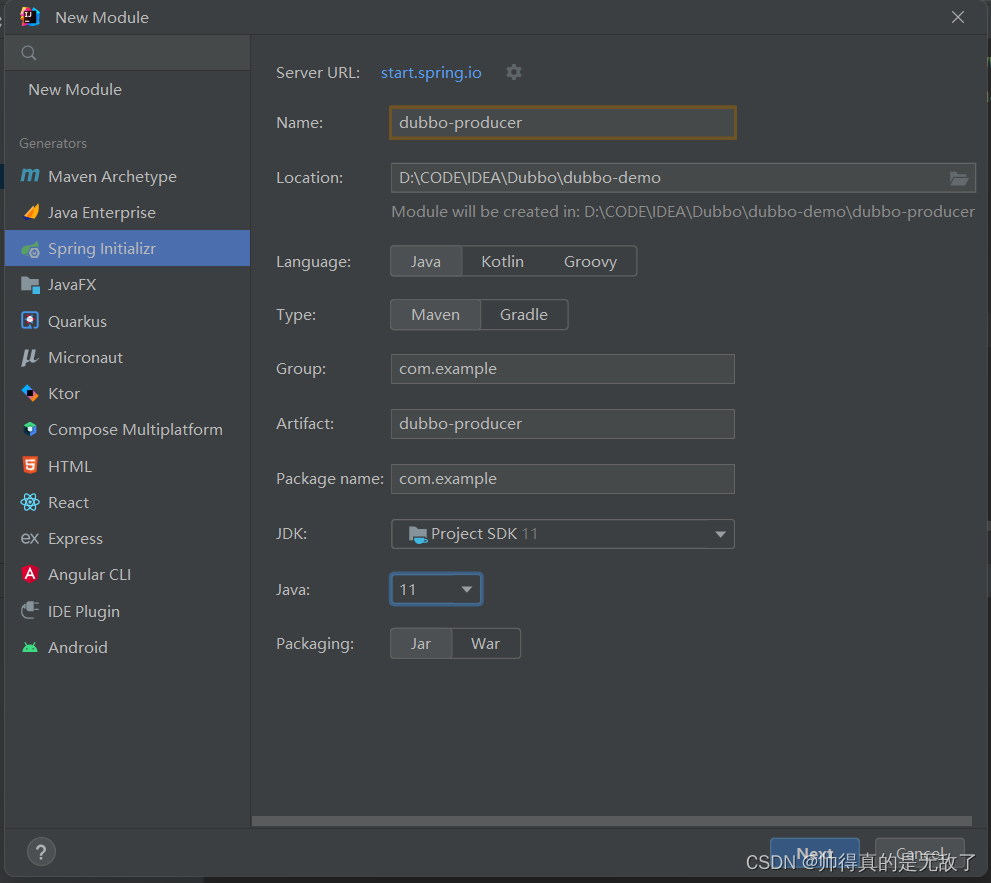The width and height of the screenshot is (991, 883).
Task: Focus the Name field dubbo-producer
Action: click(562, 123)
